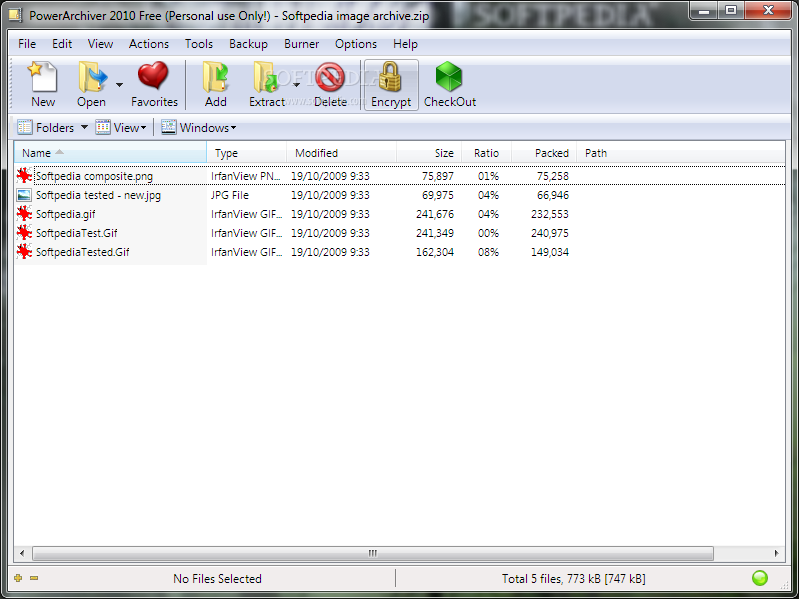Click the Windows layout icon
Image resolution: width=799 pixels, height=599 pixels.
169,127
